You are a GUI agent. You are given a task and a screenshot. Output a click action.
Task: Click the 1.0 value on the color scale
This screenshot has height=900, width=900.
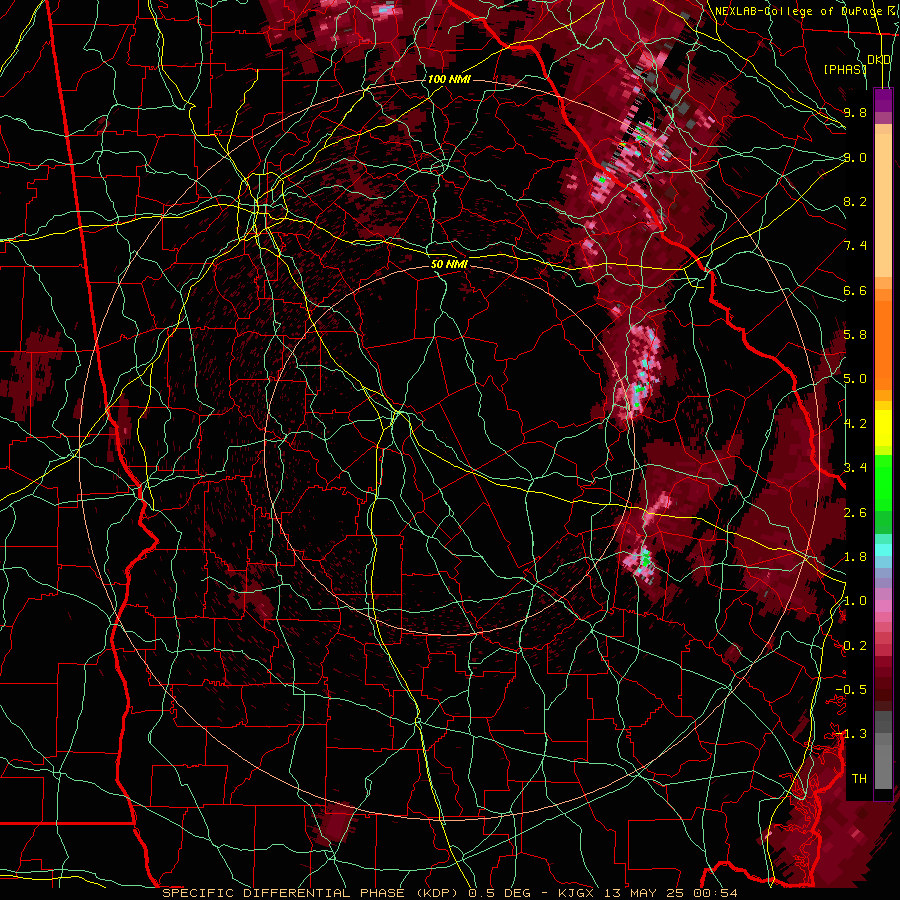[x=855, y=601]
